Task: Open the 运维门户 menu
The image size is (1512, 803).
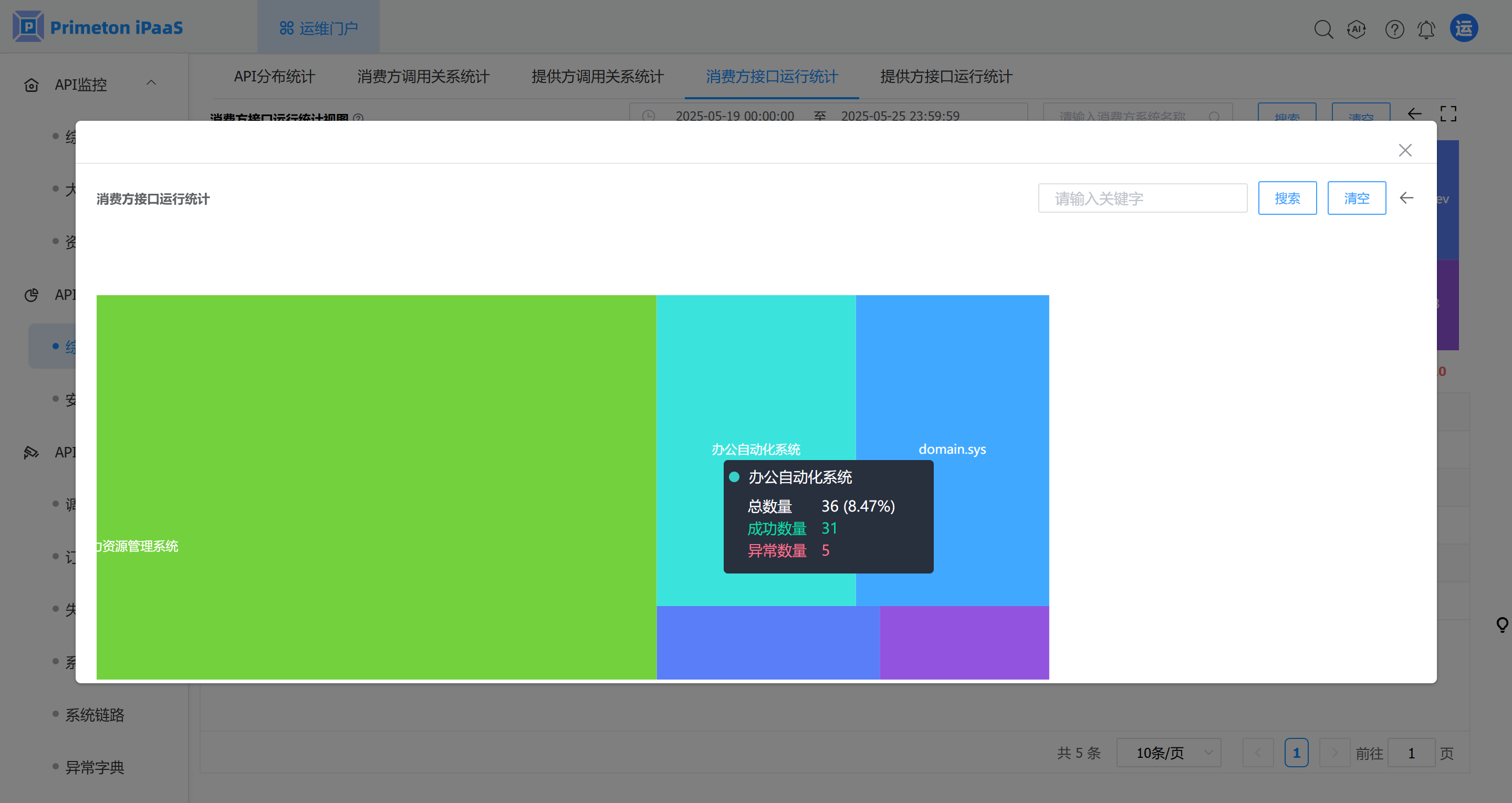Action: 319,28
